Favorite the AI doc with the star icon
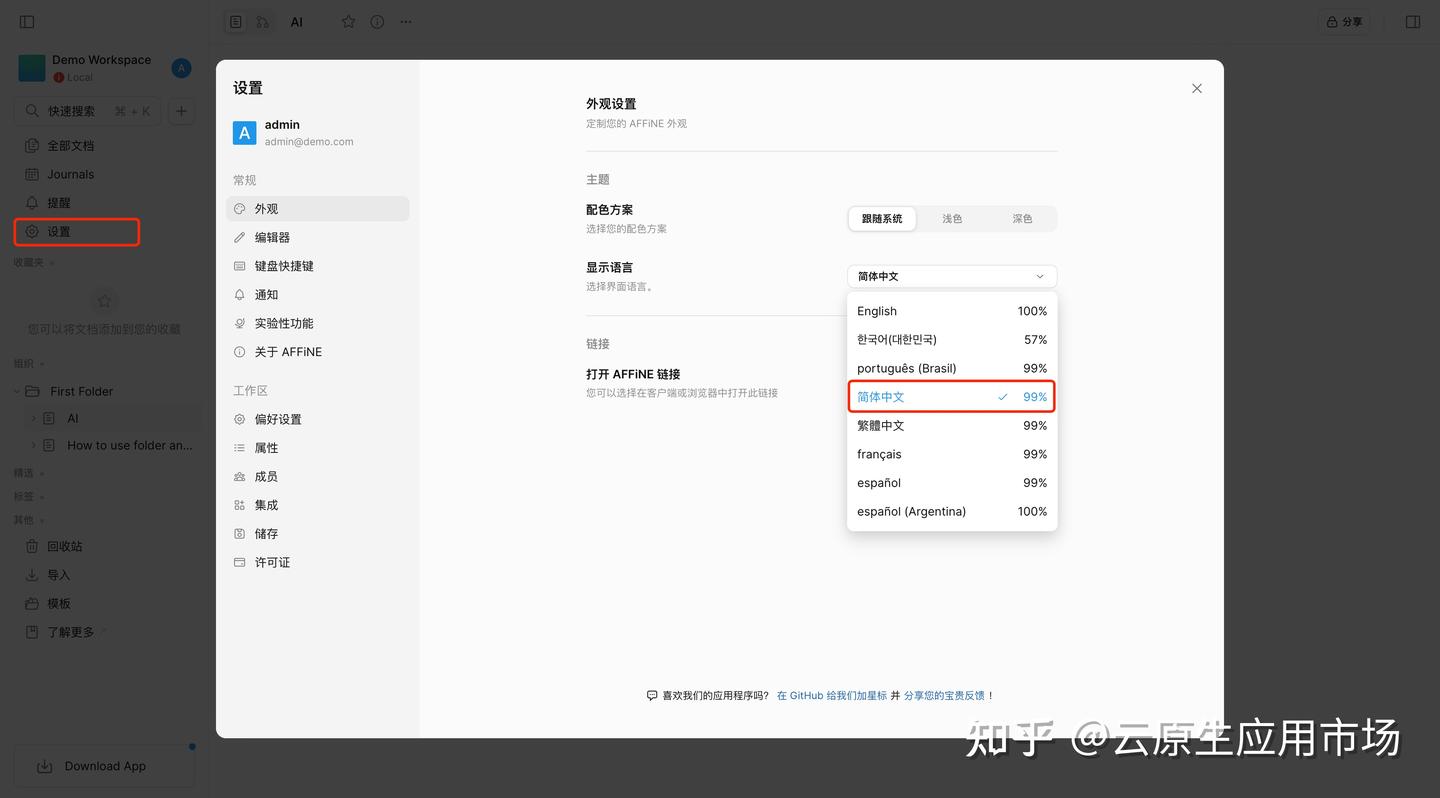The height and width of the screenshot is (798, 1440). coord(348,22)
